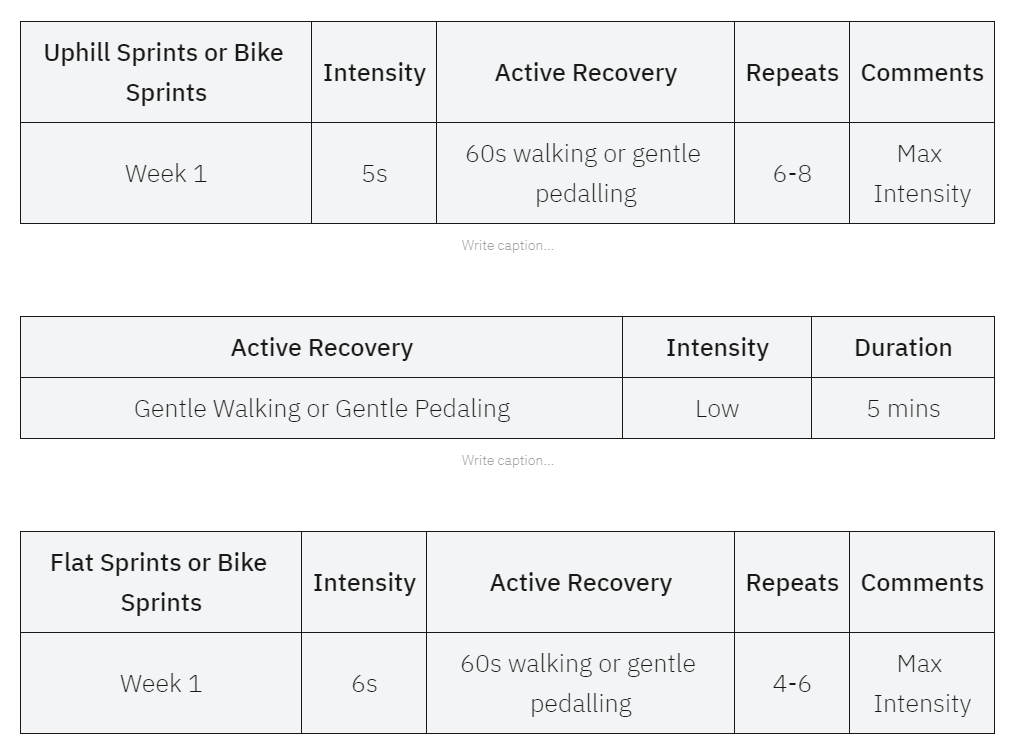Select the "6-8" repeats cell
The width and height of the screenshot is (1016, 750).
(792, 173)
